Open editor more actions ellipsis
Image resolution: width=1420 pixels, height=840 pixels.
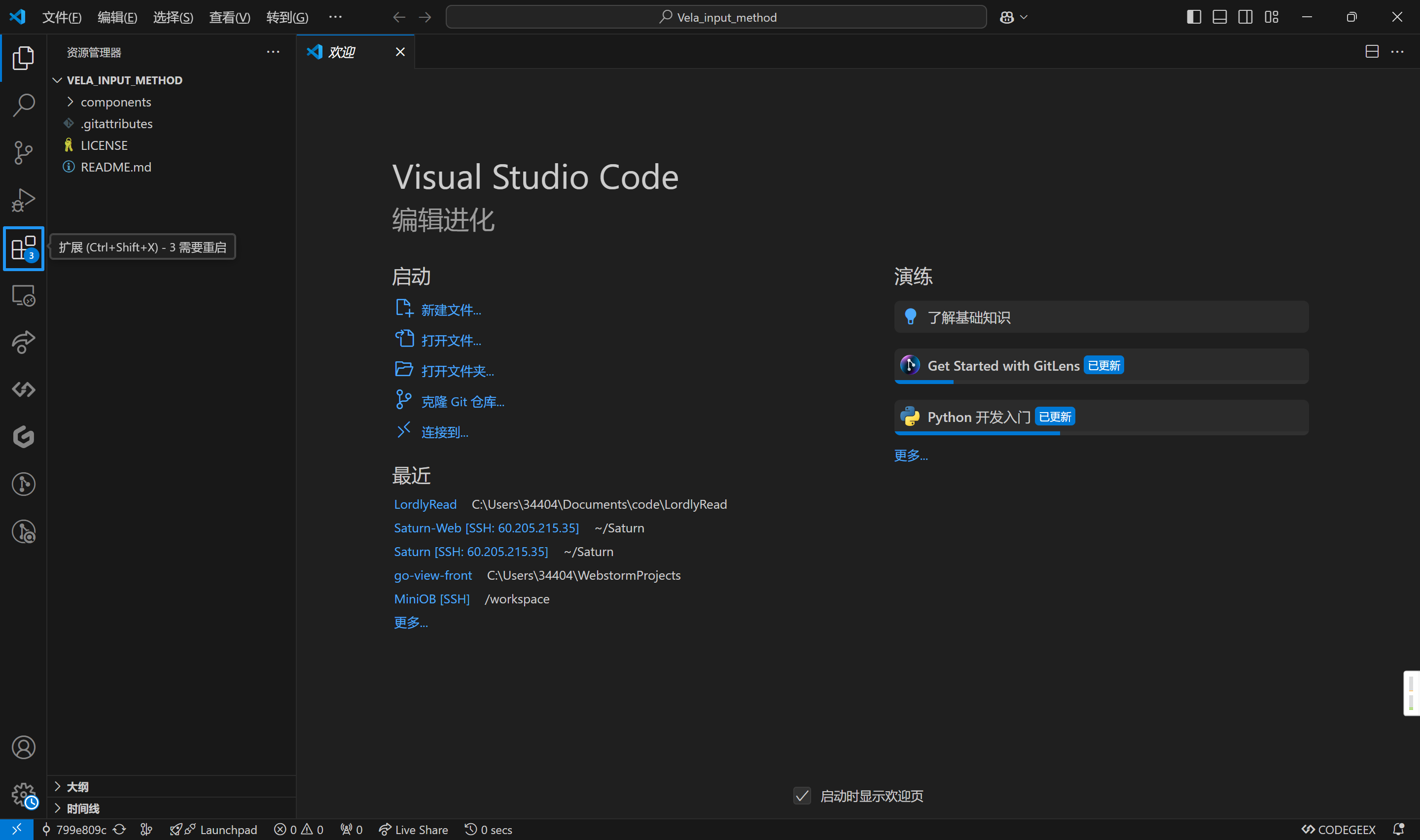coord(1397,51)
